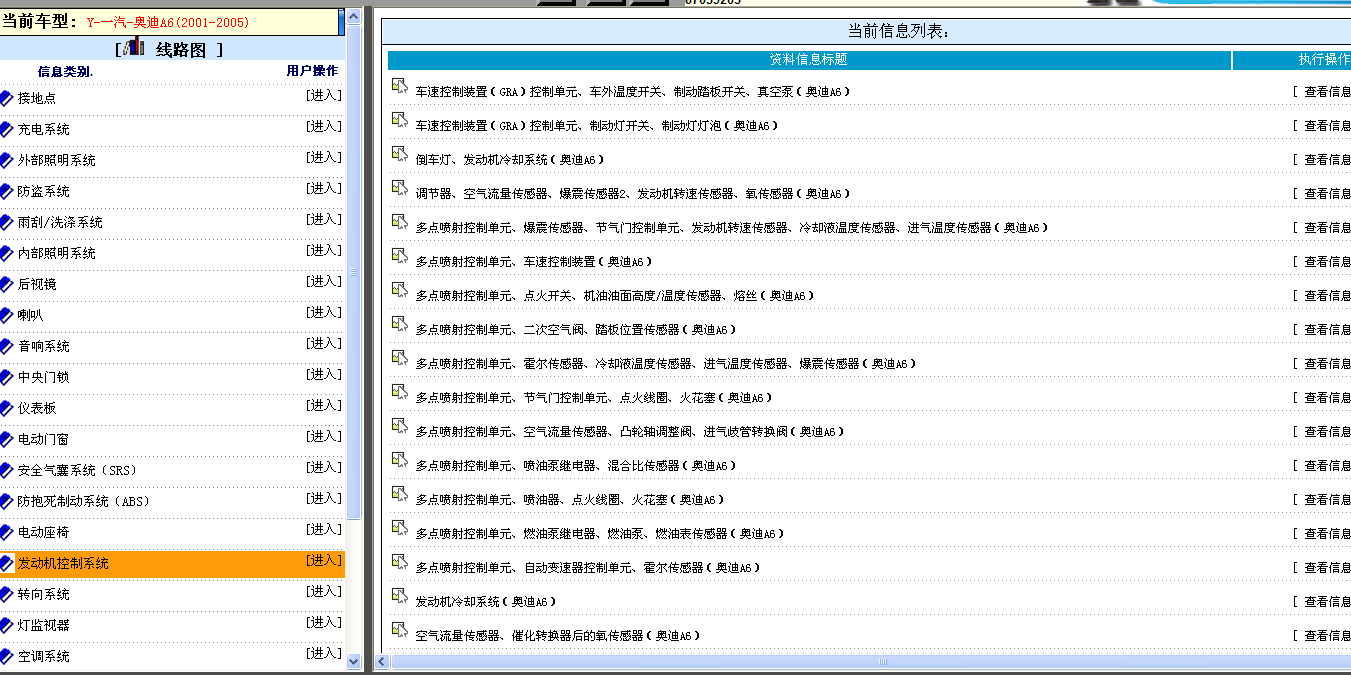This screenshot has height=675, width=1351.
Task: Click the book icon next to 喇叭
Action: [7, 315]
